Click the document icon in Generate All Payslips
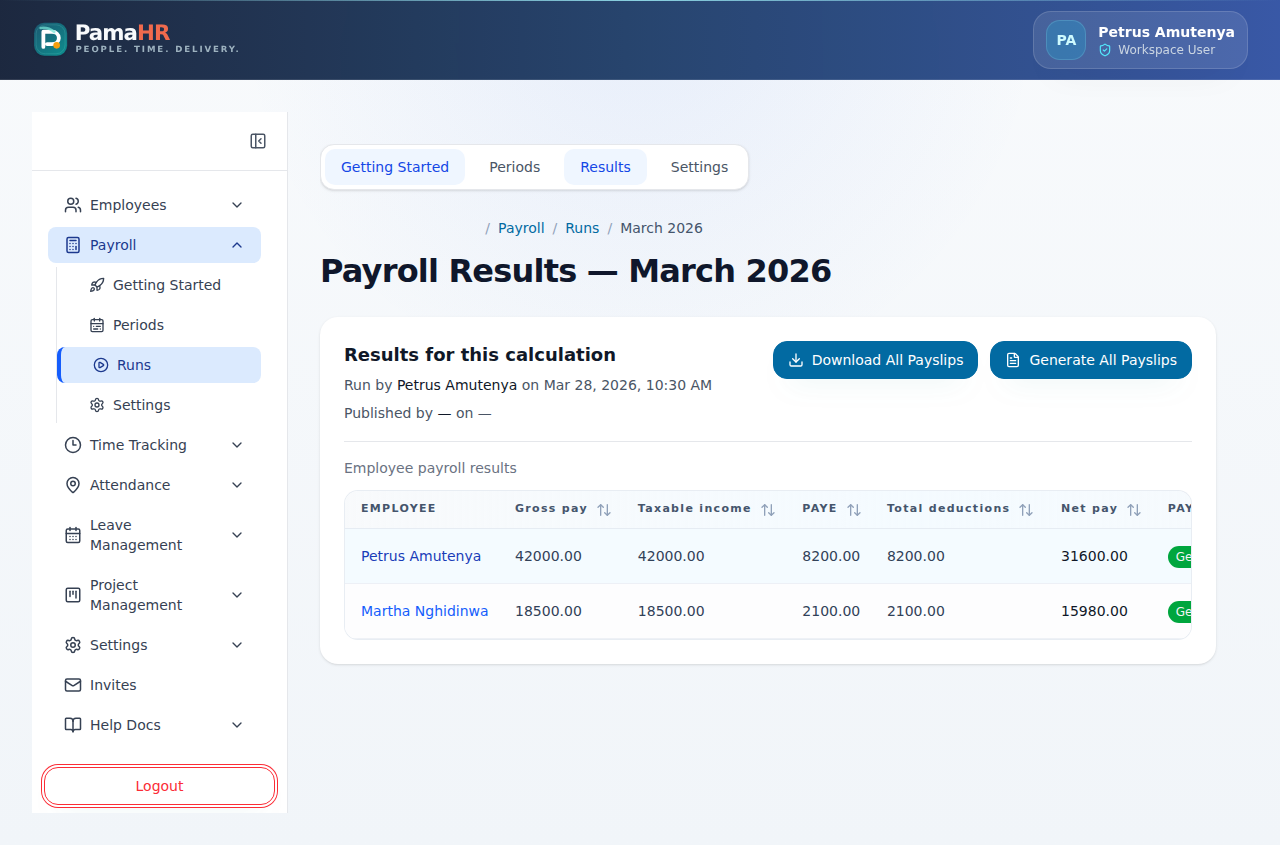The width and height of the screenshot is (1280, 845). [1013, 360]
